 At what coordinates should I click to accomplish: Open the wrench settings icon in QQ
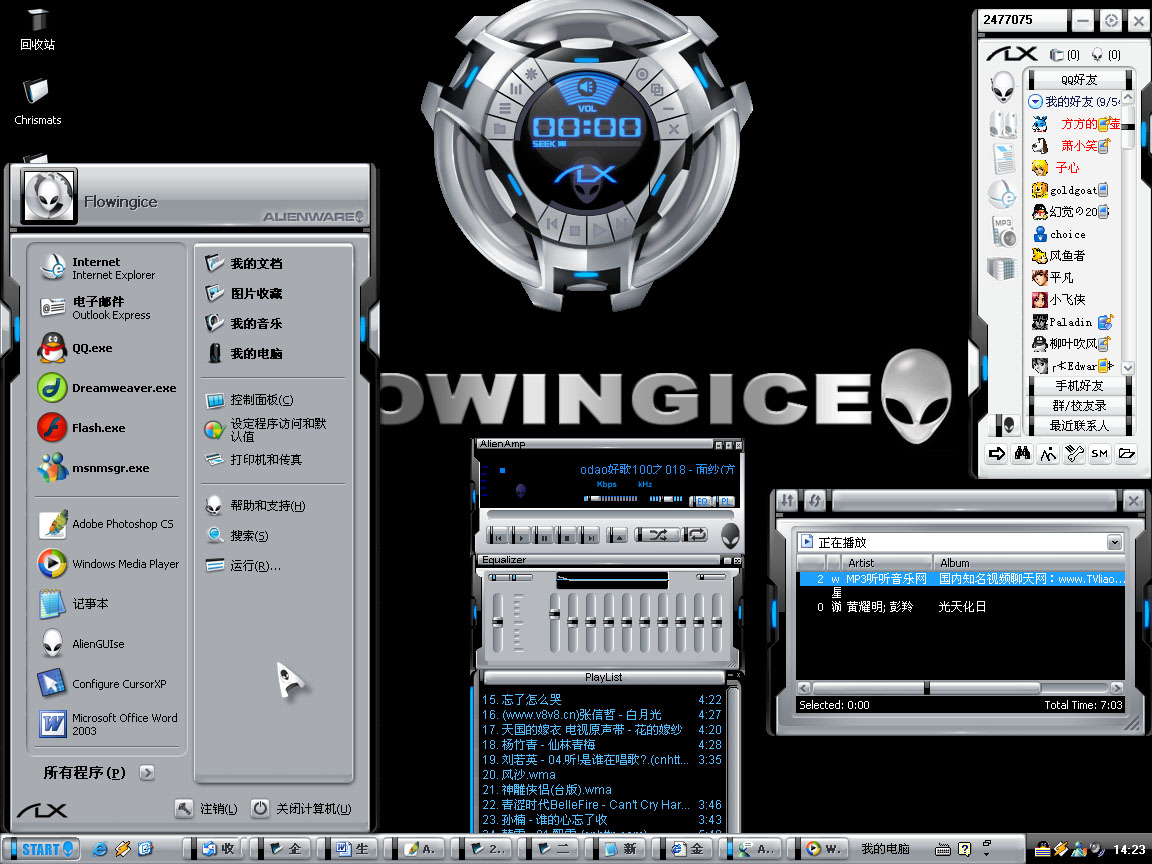click(x=1074, y=453)
